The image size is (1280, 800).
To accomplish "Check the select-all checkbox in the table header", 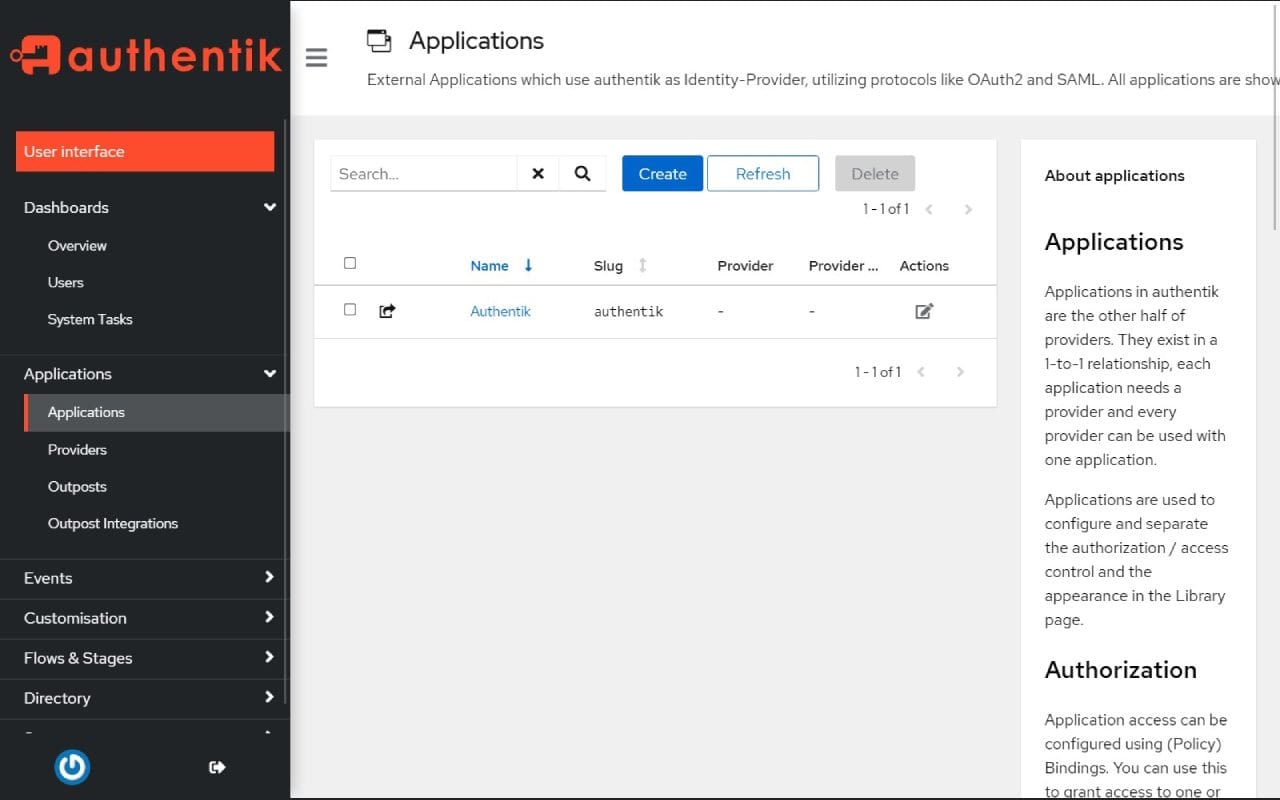I will tap(350, 262).
